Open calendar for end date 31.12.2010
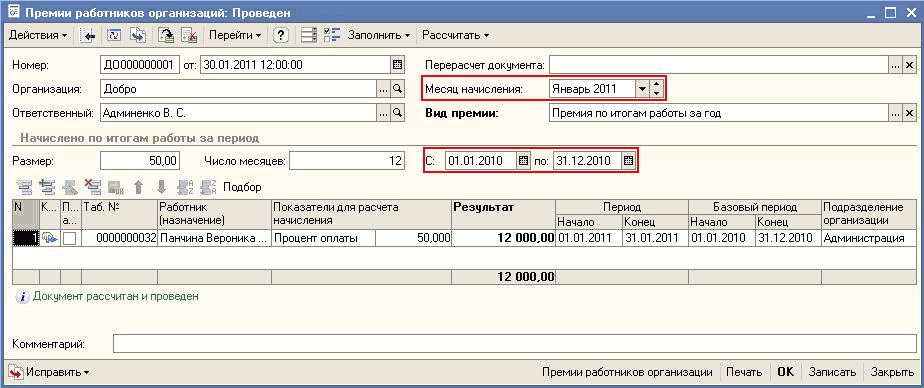The image size is (924, 388). 628,160
